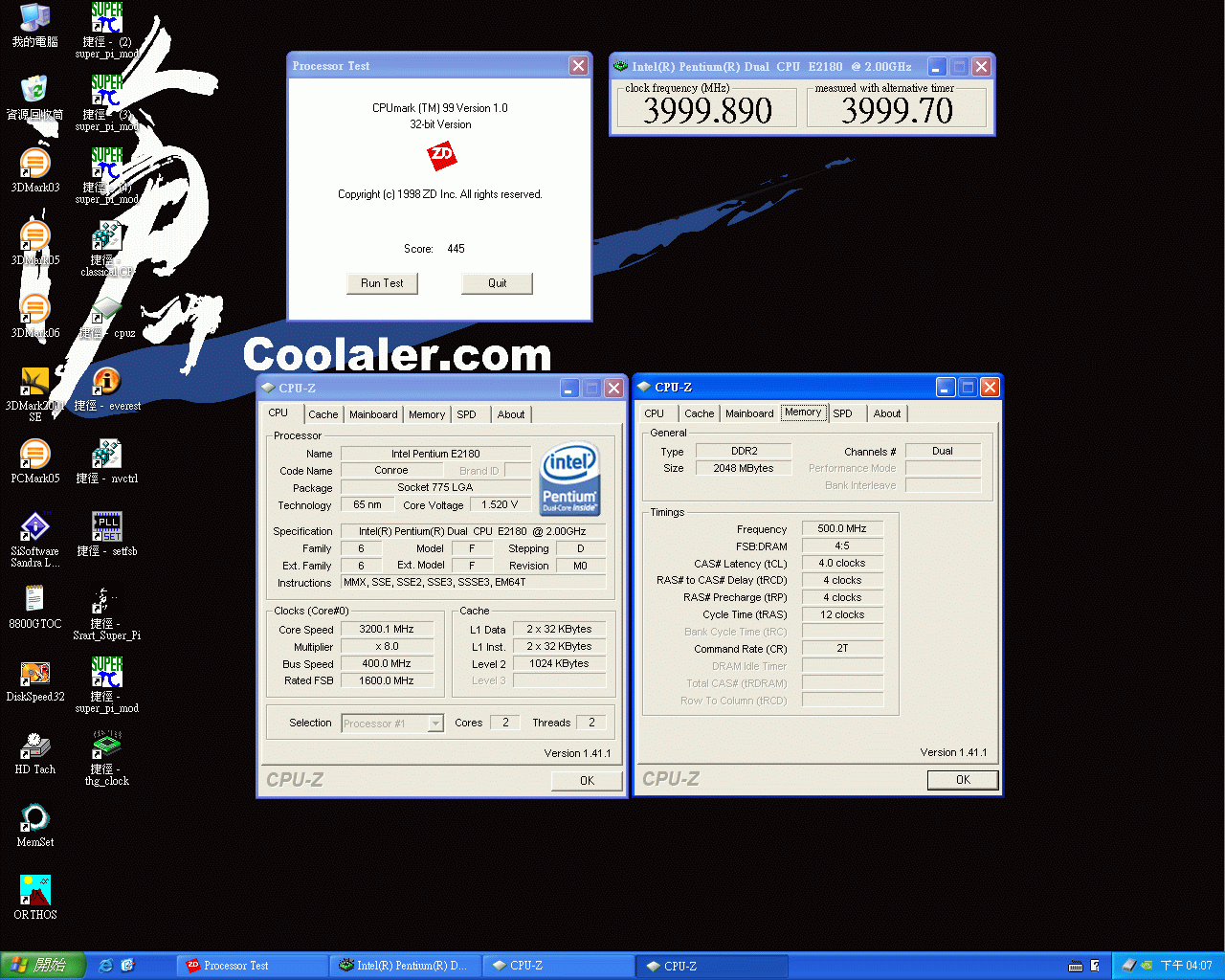Open the Srart_Super_Pi shortcut
This screenshot has height=980, width=1225.
[107, 613]
